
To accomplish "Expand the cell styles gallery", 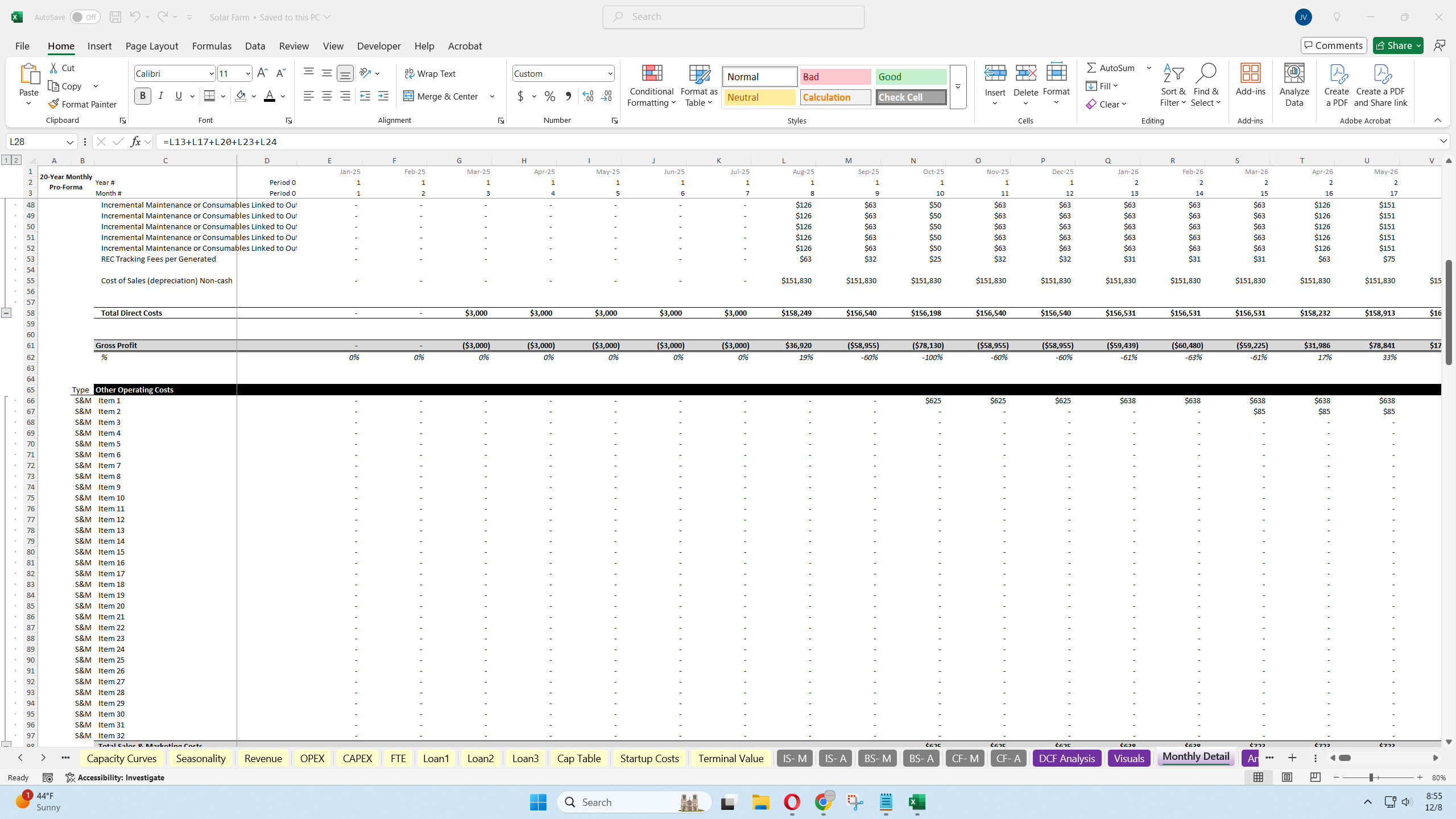I will [x=958, y=87].
